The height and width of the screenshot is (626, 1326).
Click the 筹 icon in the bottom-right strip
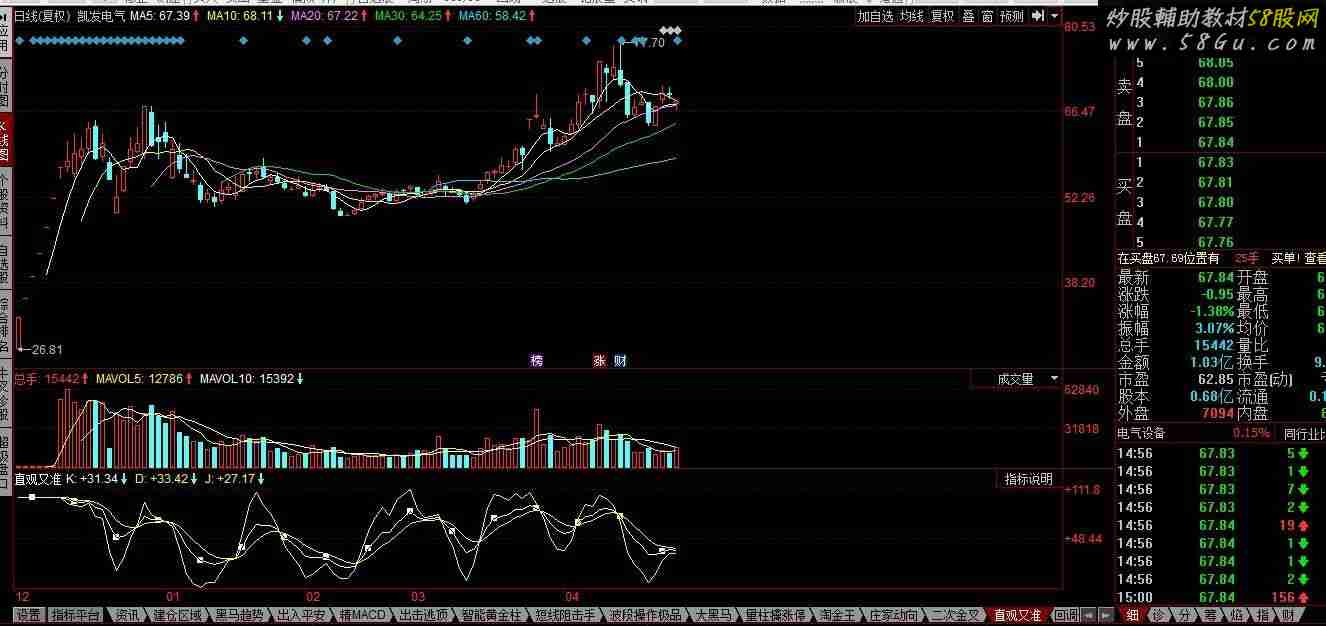pyautogui.click(x=1210, y=615)
